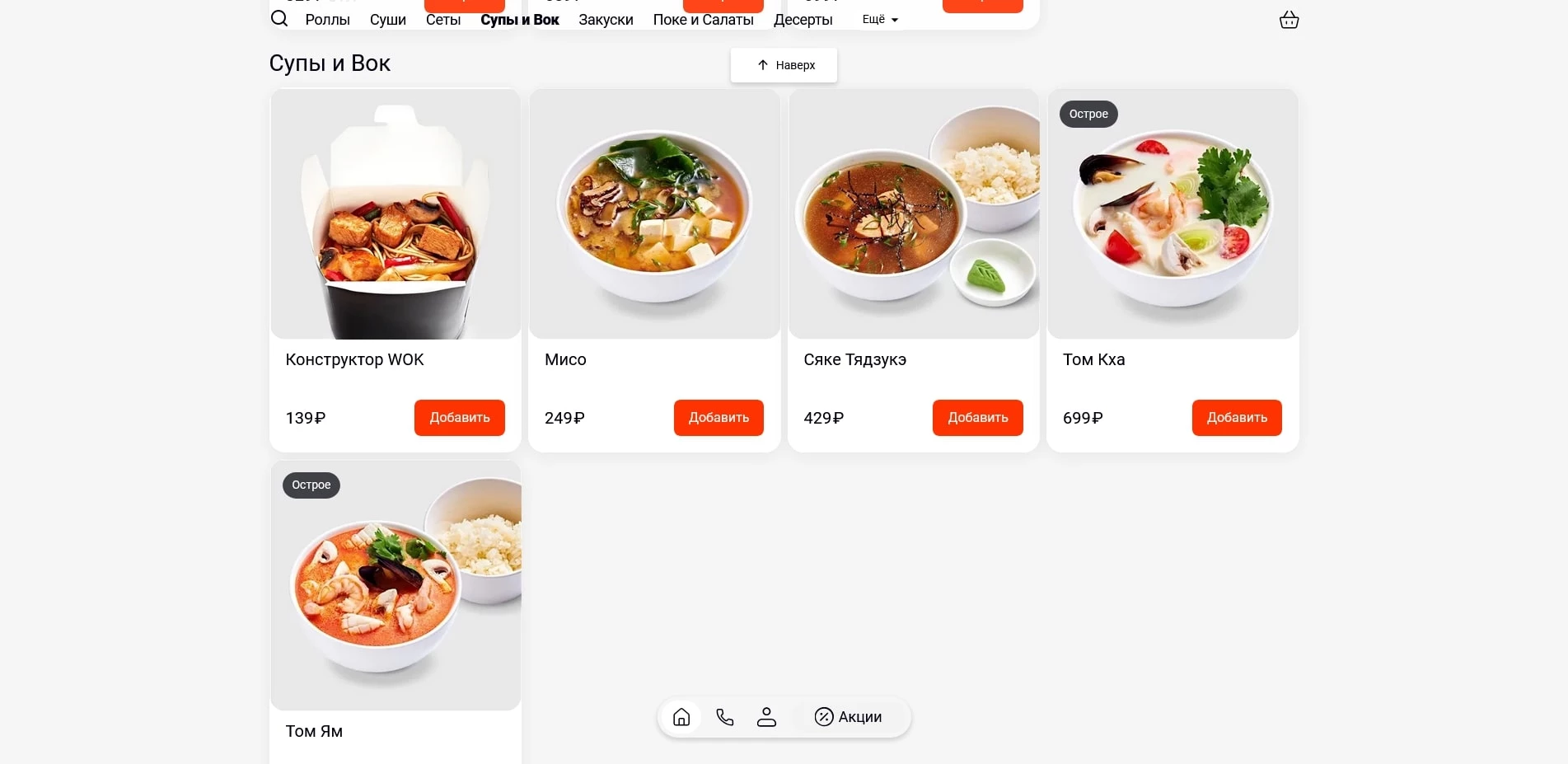
Task: Add Мисо soup to cart
Action: coord(718,418)
